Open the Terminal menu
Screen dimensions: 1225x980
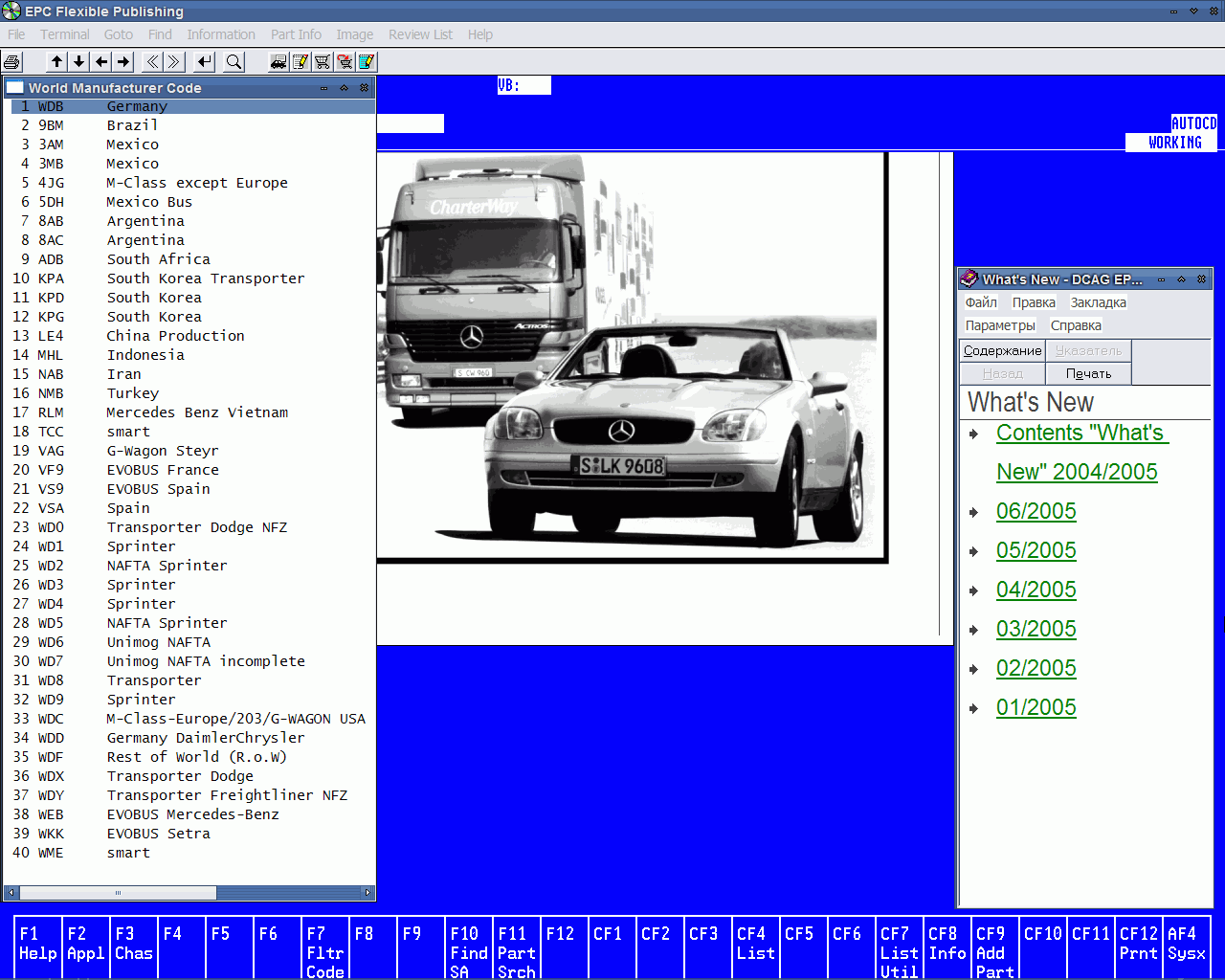click(64, 34)
